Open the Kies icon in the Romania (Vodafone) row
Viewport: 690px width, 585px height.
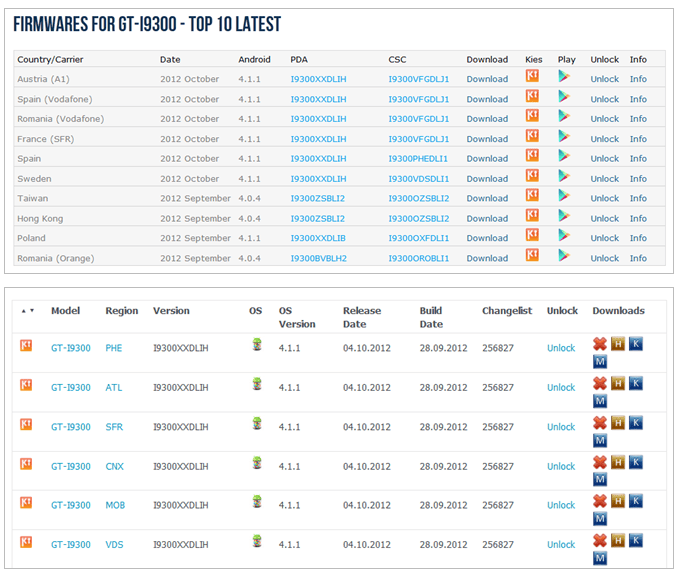click(x=532, y=115)
